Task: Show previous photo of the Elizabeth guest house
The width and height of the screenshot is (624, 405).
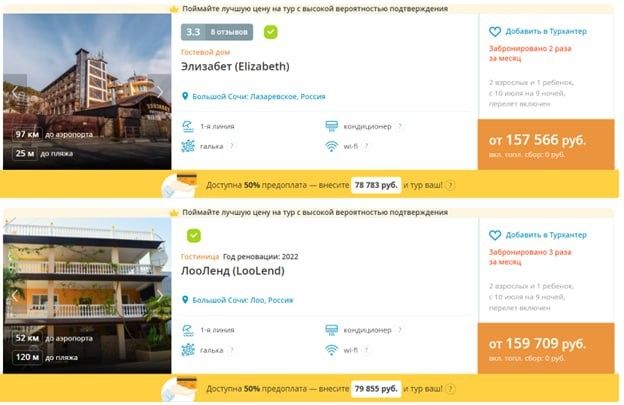Action: [x=15, y=92]
